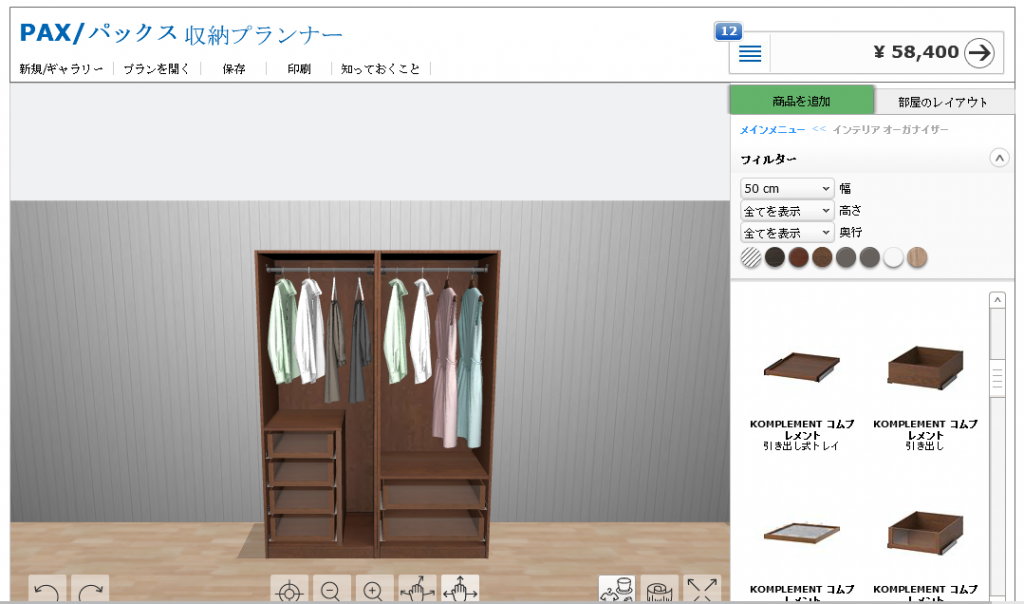
Task: Select the striped all-colors swatch
Action: click(751, 258)
